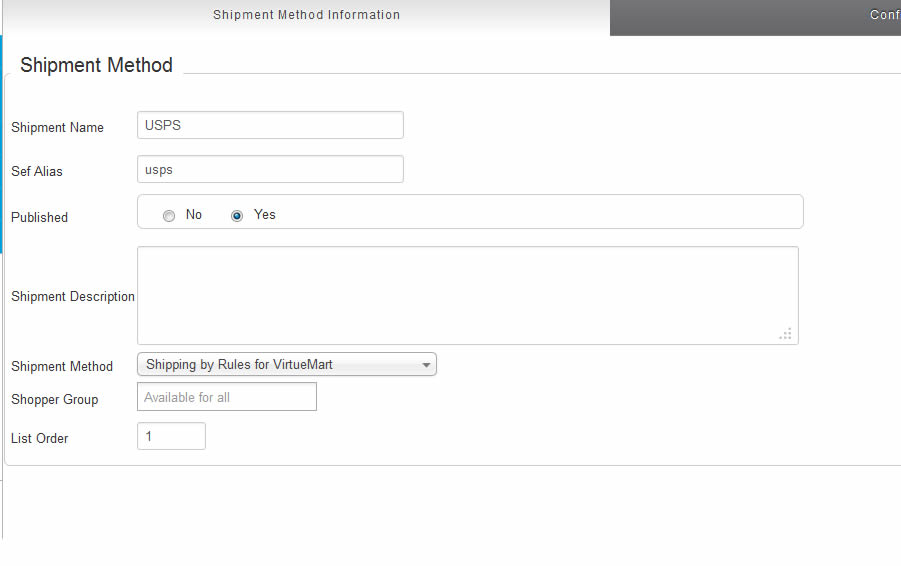Screen dimensions: 901x566
Task: Click the Published label
Action: [x=40, y=217]
